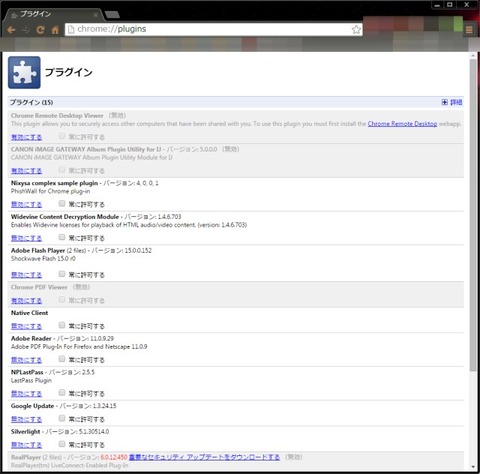Check always allow for Google Update
480x474 pixels.
pos(62,418)
